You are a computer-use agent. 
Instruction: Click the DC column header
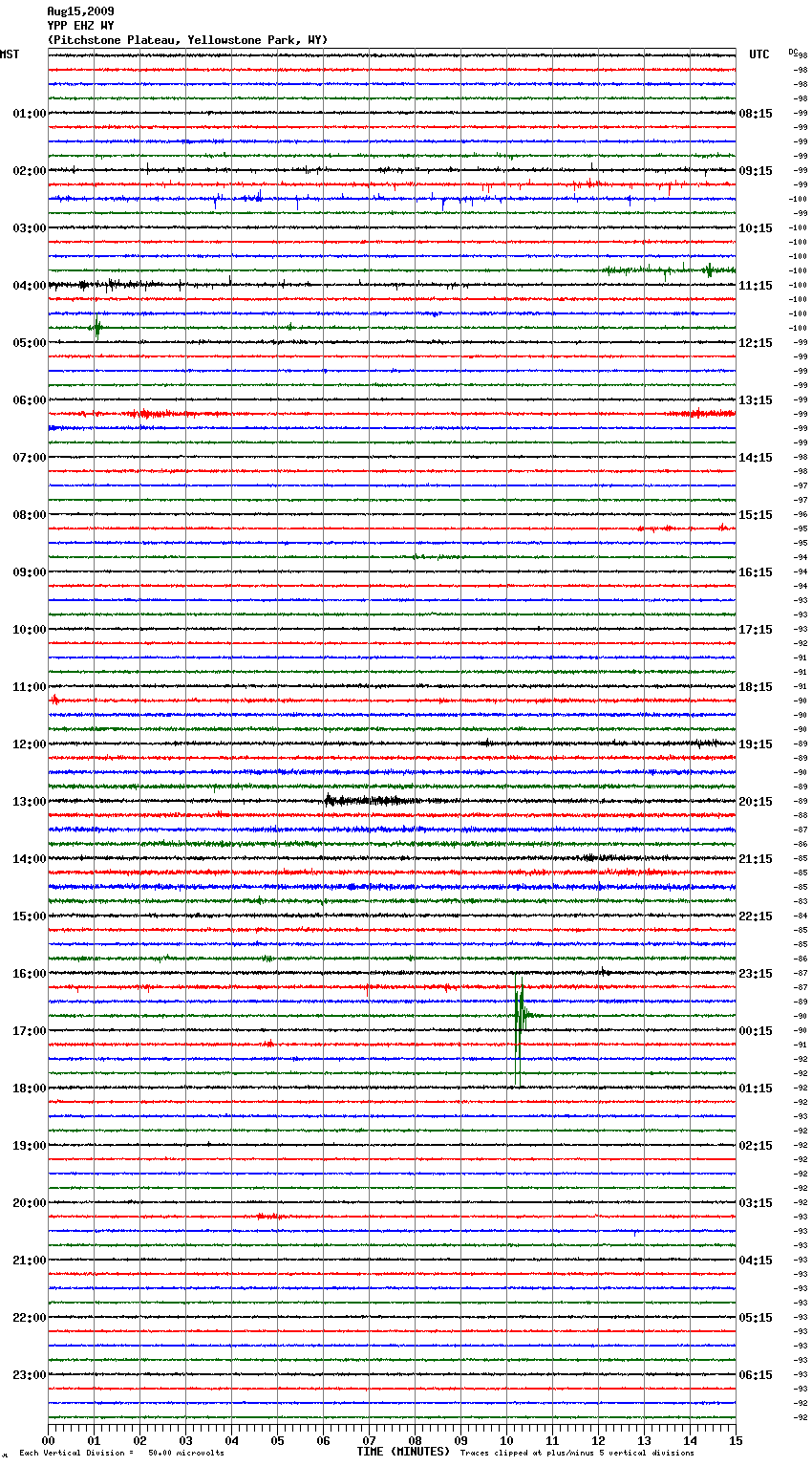(x=793, y=52)
